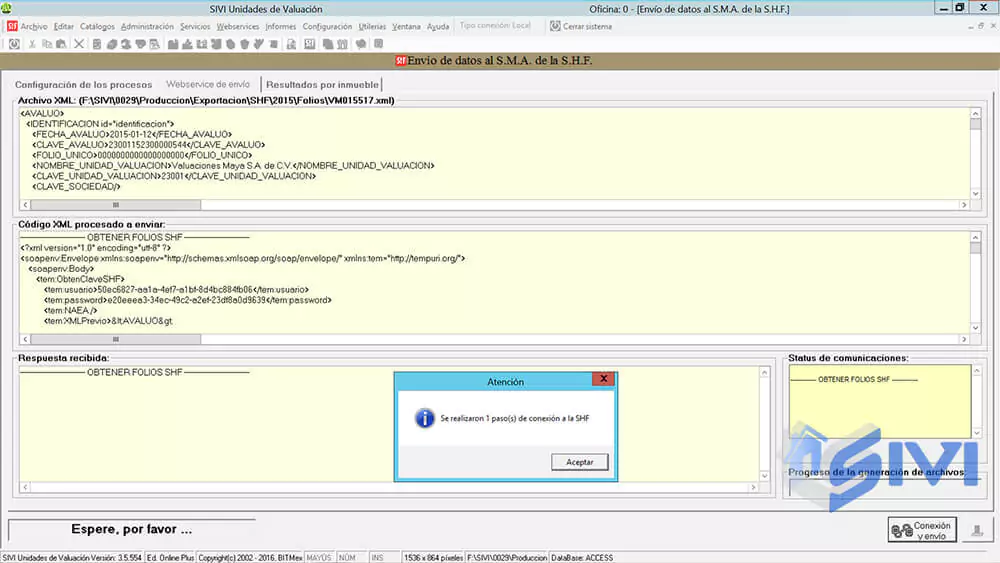Click OBTENER FOLIOS SHF in Respuesta recibida
The width and height of the screenshot is (1000, 563).
click(x=135, y=372)
